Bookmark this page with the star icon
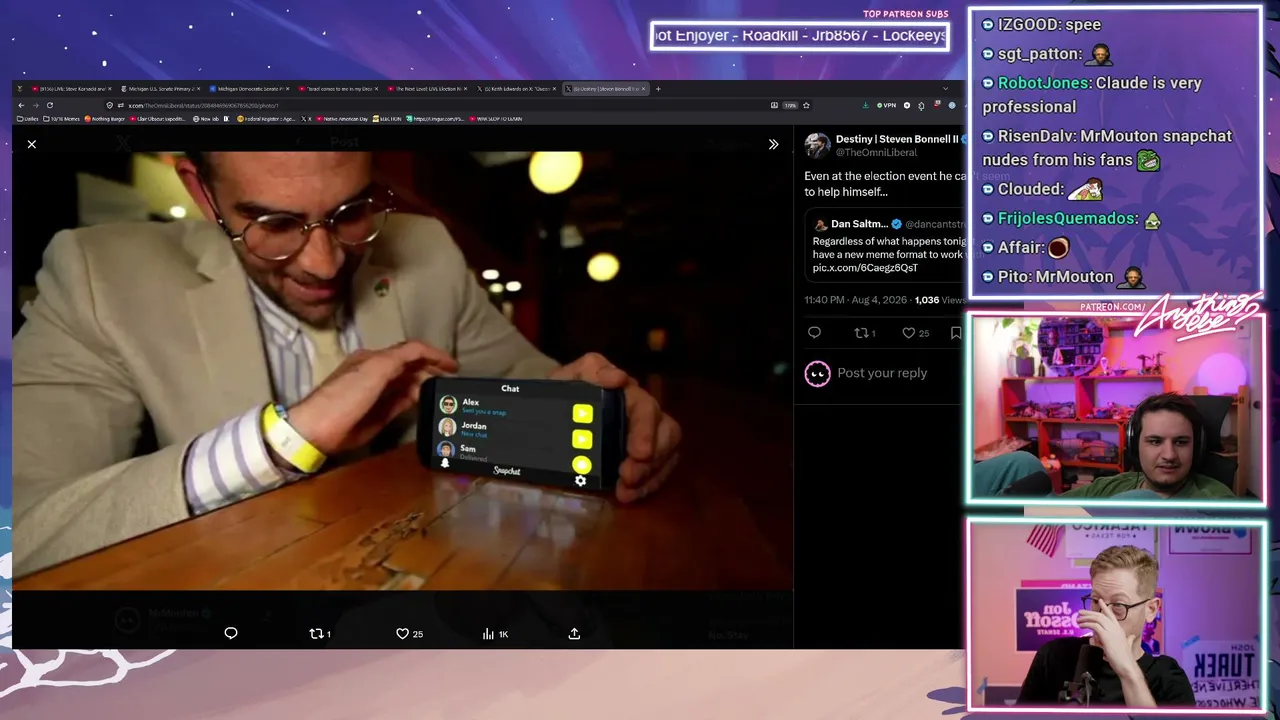This screenshot has width=1280, height=720. (806, 105)
